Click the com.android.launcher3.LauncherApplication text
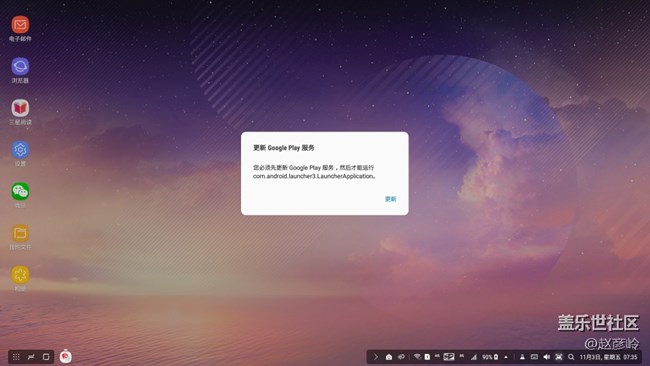This screenshot has width=650, height=366. coord(314,176)
